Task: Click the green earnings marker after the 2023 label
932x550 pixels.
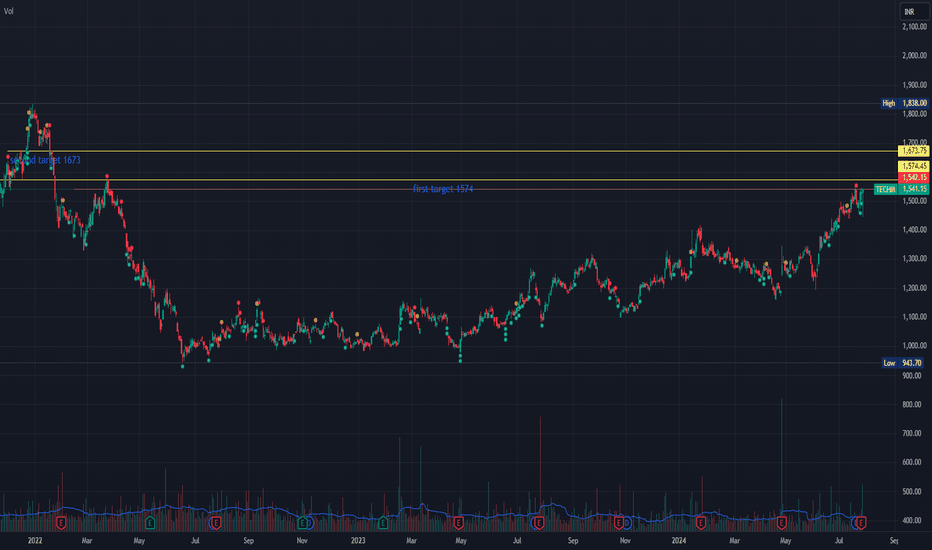Action: [383, 523]
